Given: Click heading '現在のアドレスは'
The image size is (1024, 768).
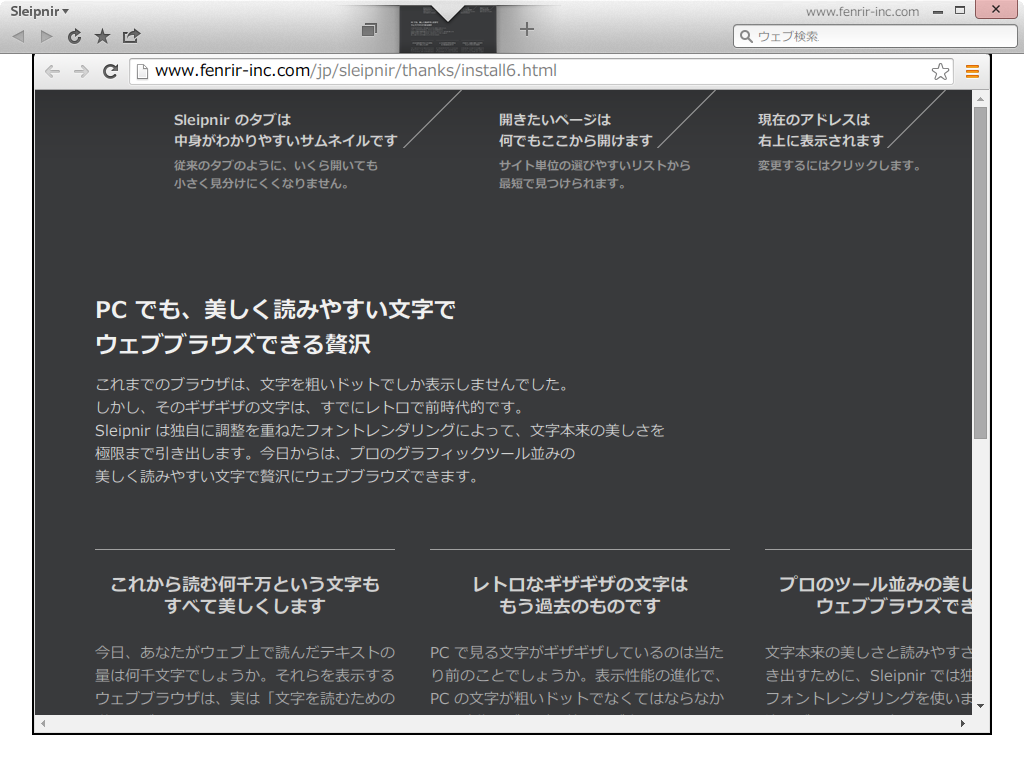Looking at the screenshot, I should point(814,120).
